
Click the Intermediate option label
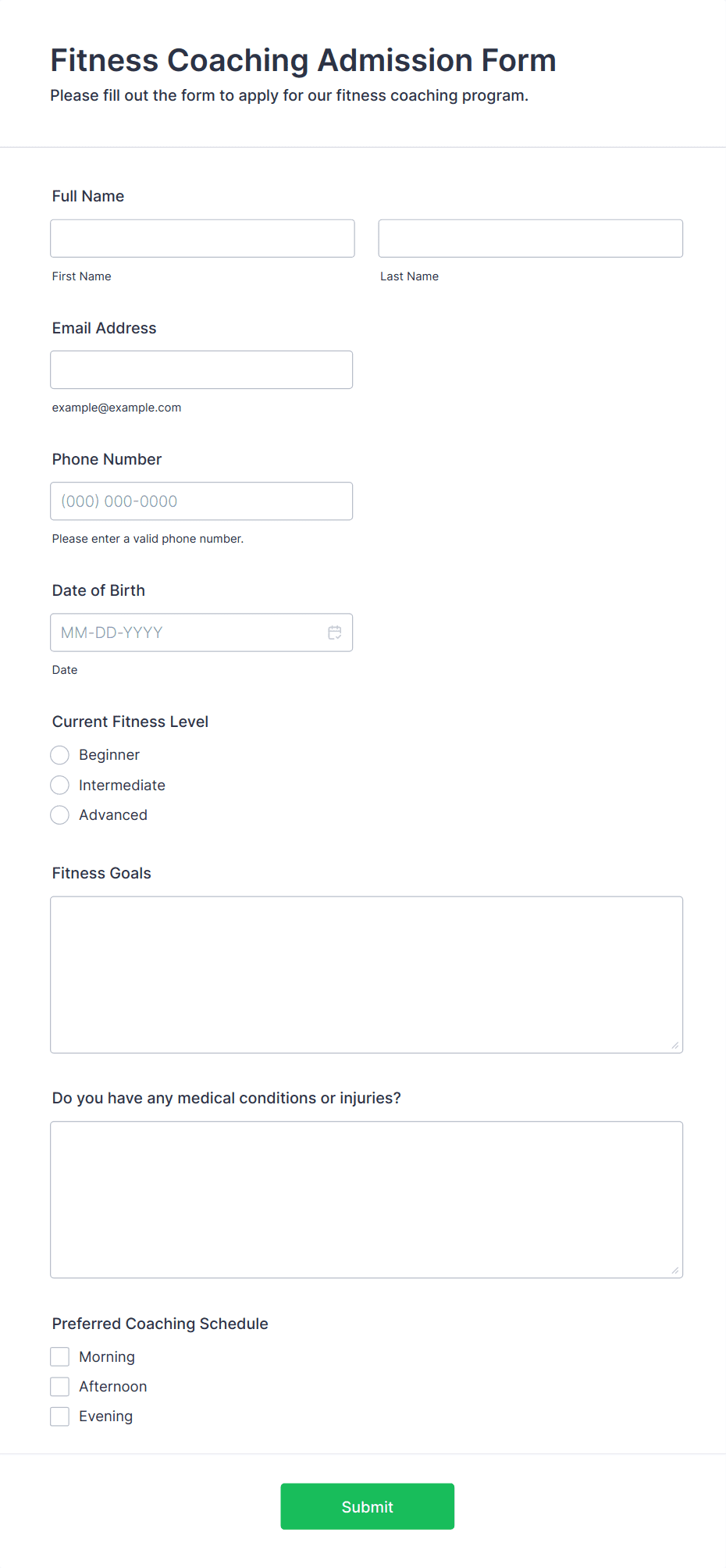(122, 785)
